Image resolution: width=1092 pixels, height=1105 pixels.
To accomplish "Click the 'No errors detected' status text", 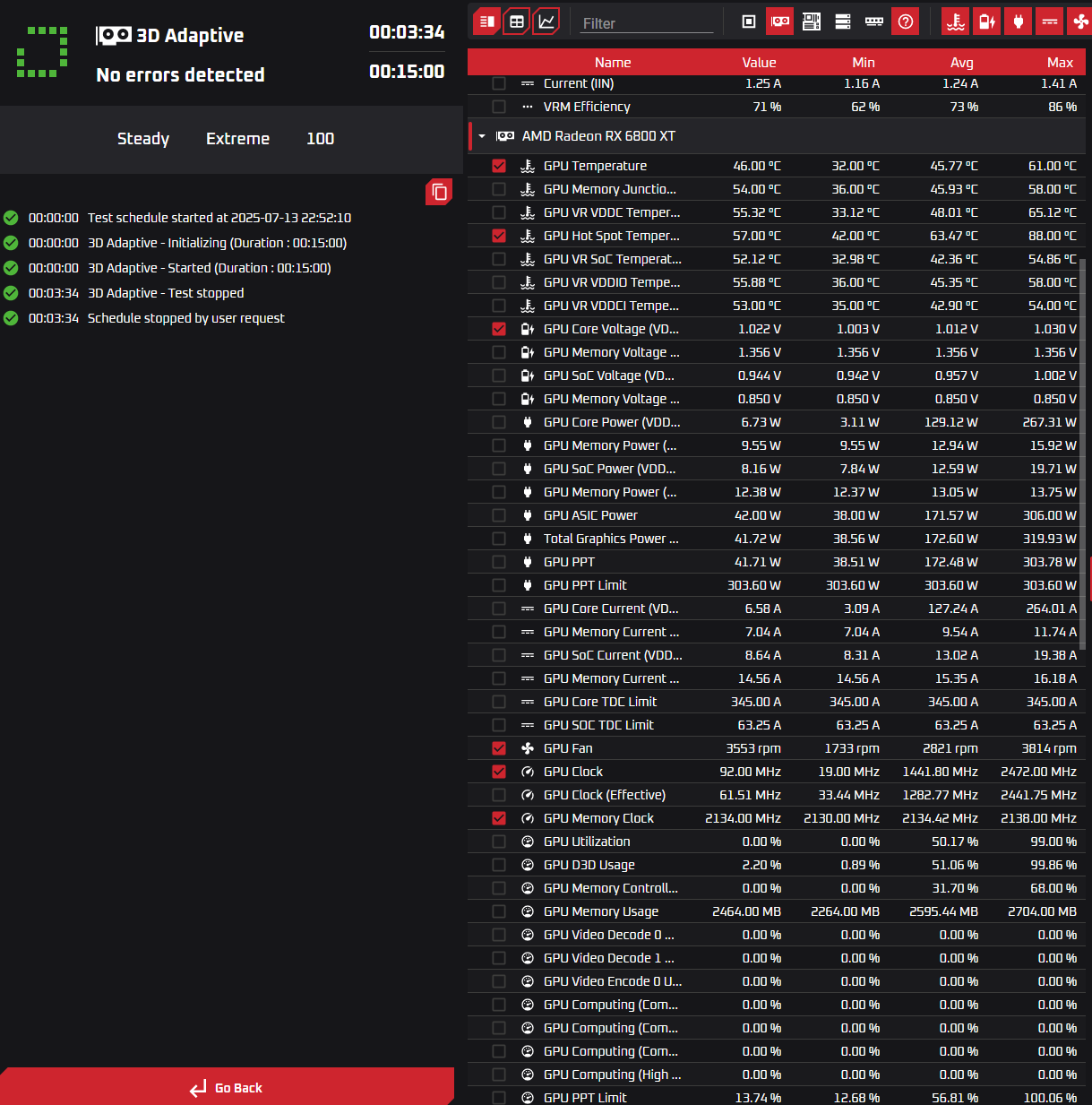I will (180, 75).
